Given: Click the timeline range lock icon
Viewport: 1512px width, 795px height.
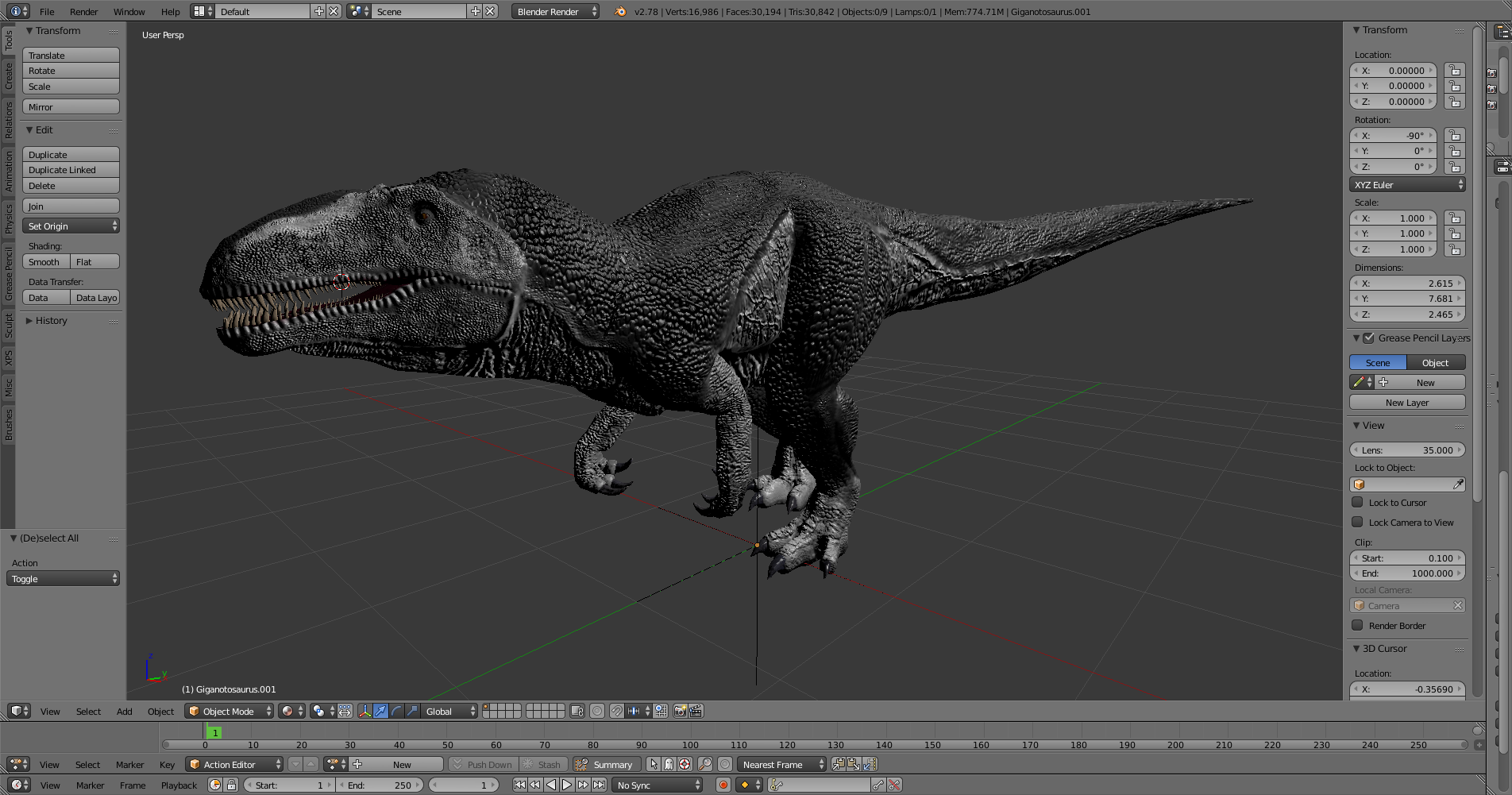Looking at the screenshot, I should pos(231,785).
